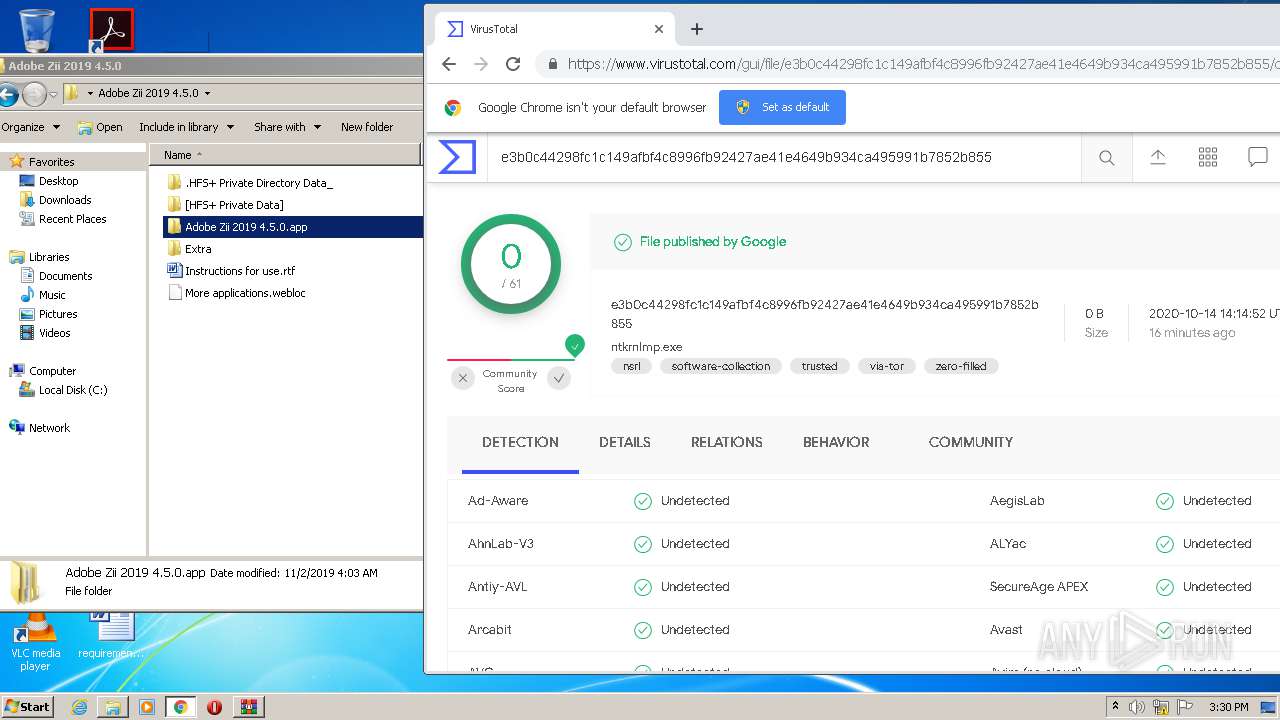Vote positive with the community score checkmark
The image size is (1280, 720).
point(559,378)
